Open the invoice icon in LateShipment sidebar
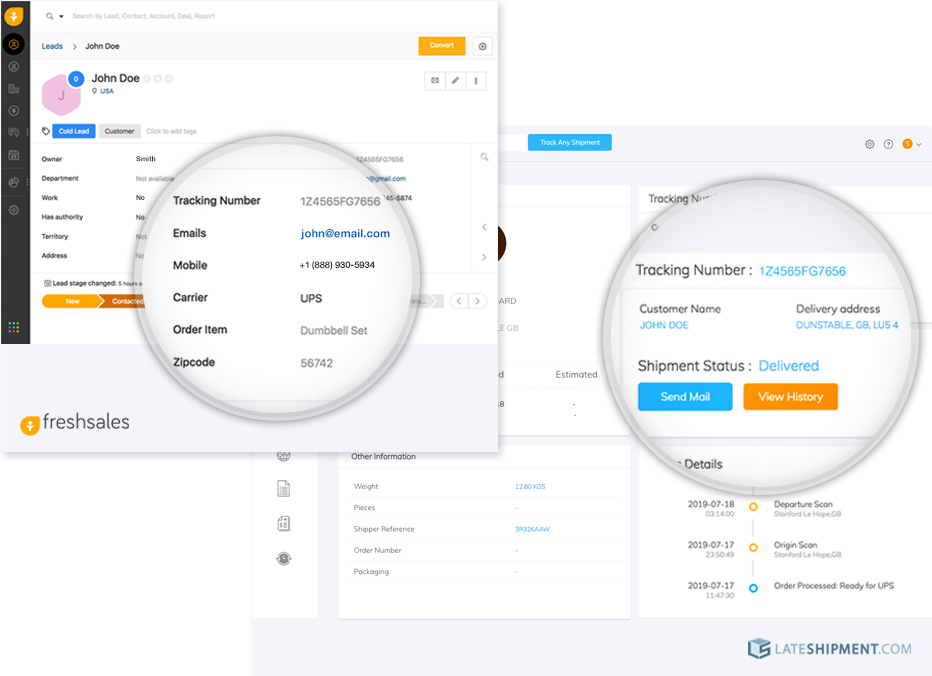 tap(284, 523)
